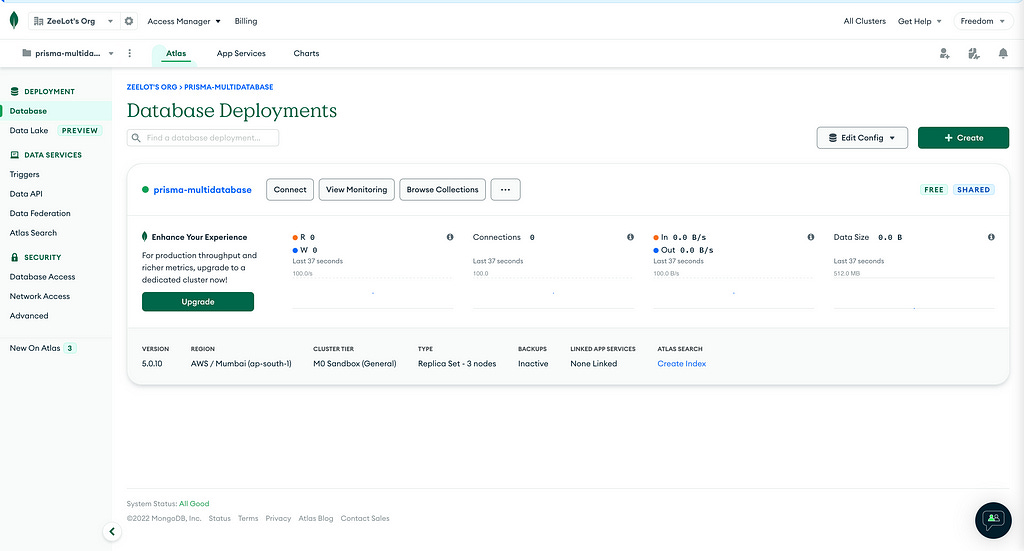1024x551 pixels.
Task: Open cluster more options ellipsis button
Action: 505,189
